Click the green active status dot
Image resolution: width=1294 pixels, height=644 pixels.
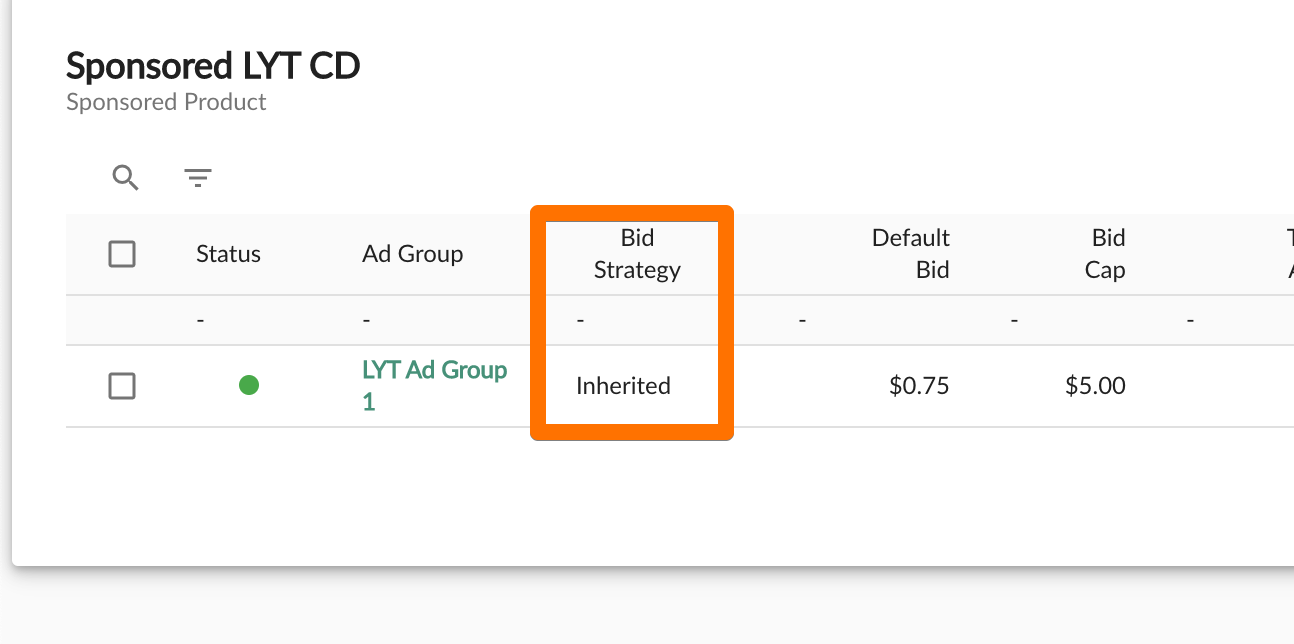249,385
